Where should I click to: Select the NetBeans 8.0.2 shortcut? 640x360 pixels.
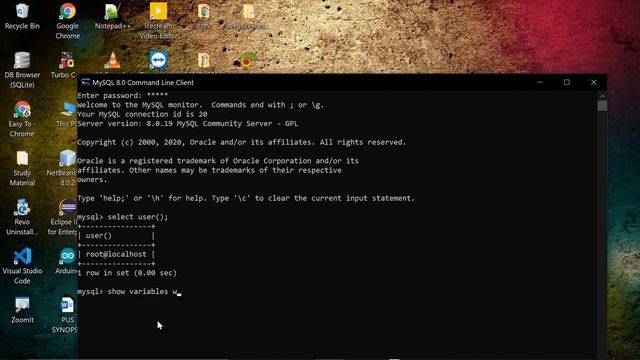(62, 168)
